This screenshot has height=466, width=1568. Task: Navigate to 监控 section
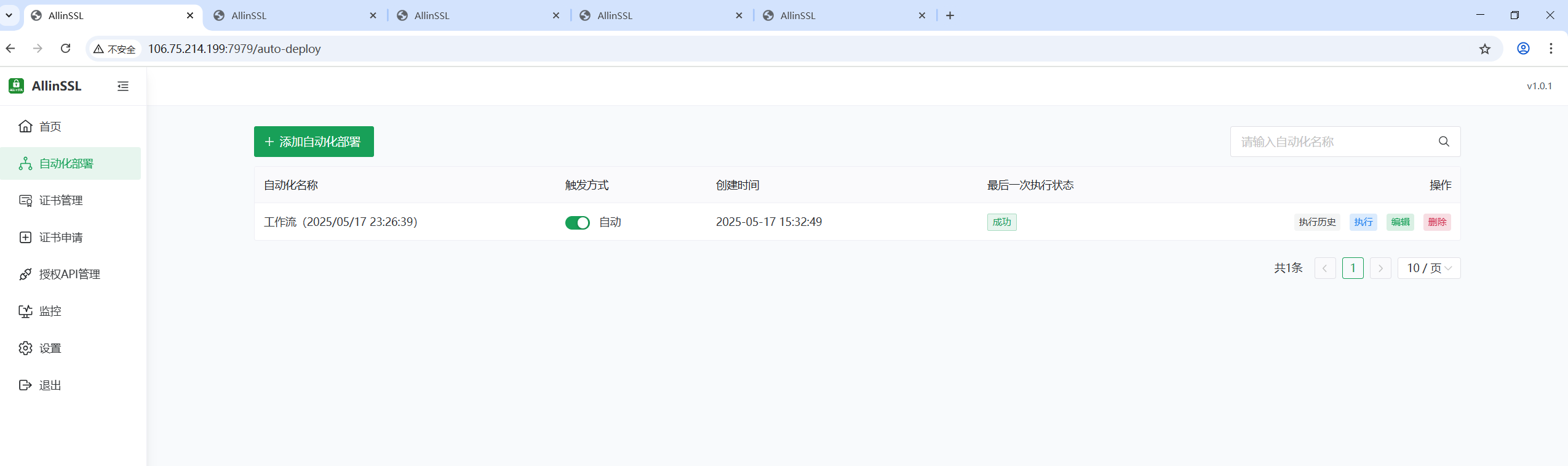pos(70,311)
